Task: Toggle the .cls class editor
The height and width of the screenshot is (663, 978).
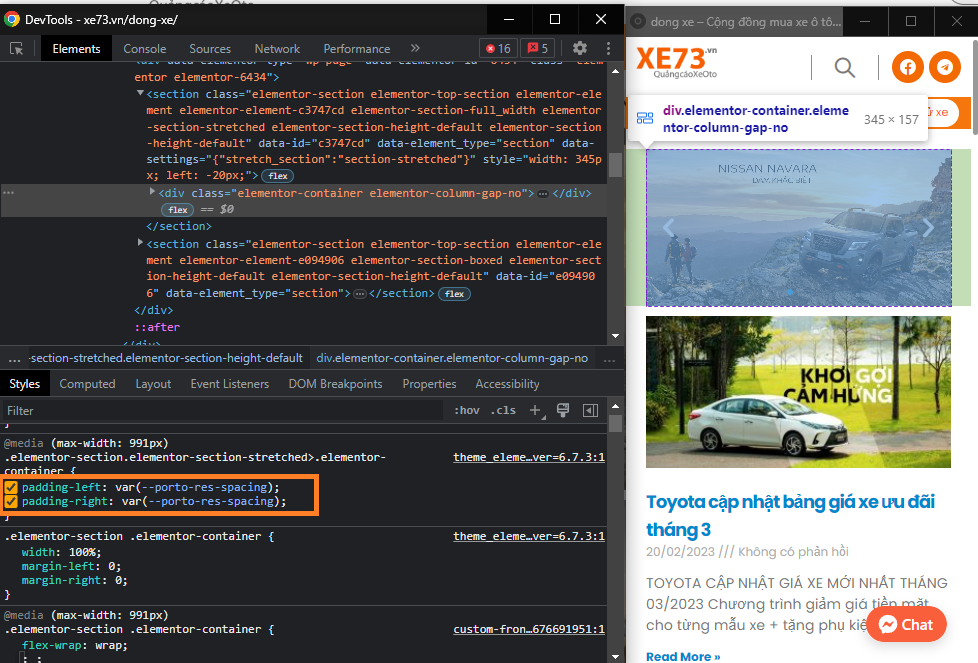Action: click(503, 410)
